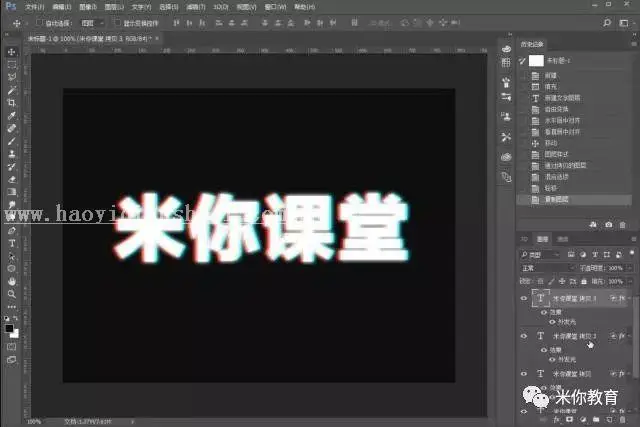
Task: Switch to the 通道 Channels tab
Action: [x=562, y=239]
